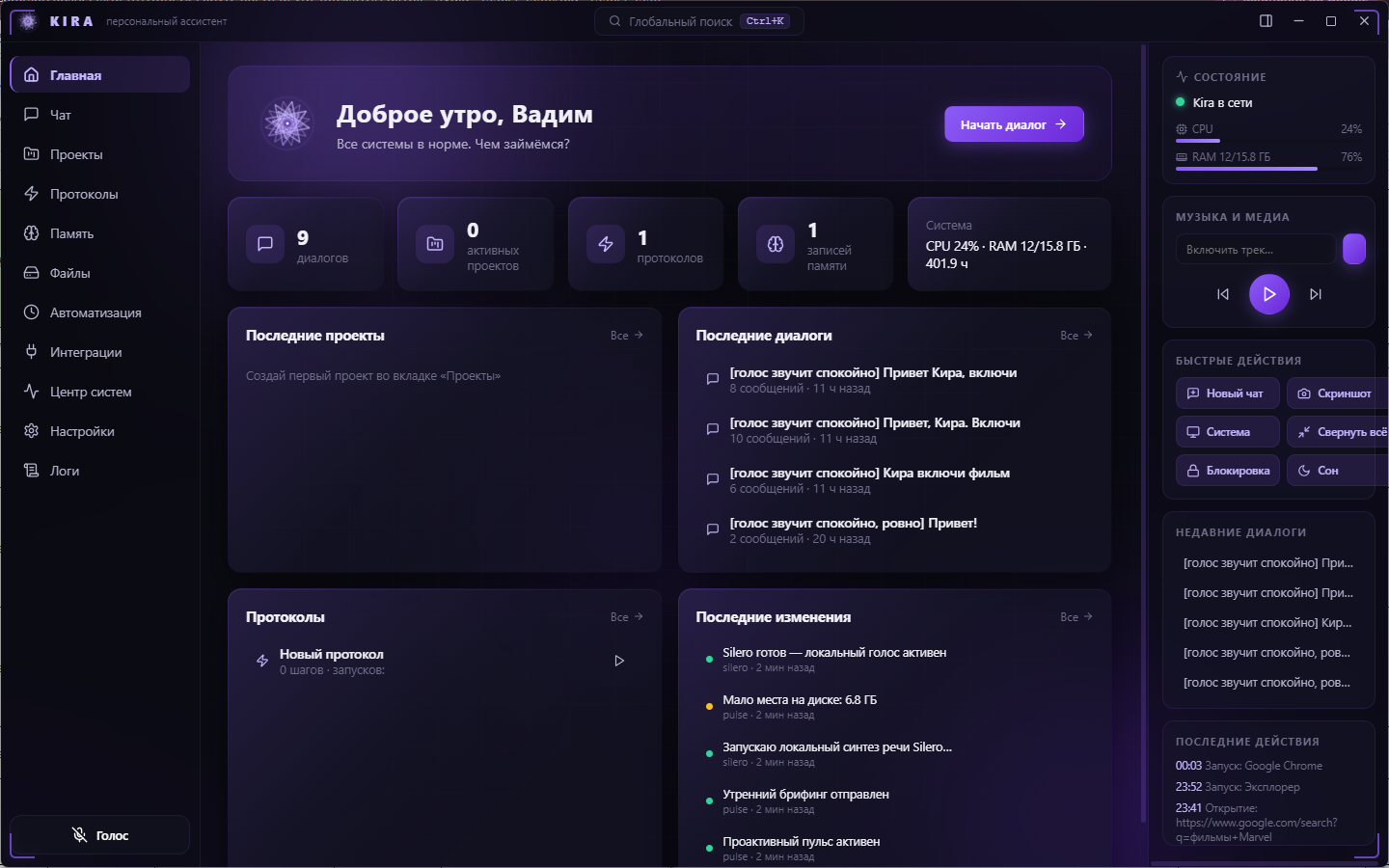This screenshot has width=1389, height=868.
Task: Click 'Запуск: Эксплорер' action entry
Action: point(1238,787)
